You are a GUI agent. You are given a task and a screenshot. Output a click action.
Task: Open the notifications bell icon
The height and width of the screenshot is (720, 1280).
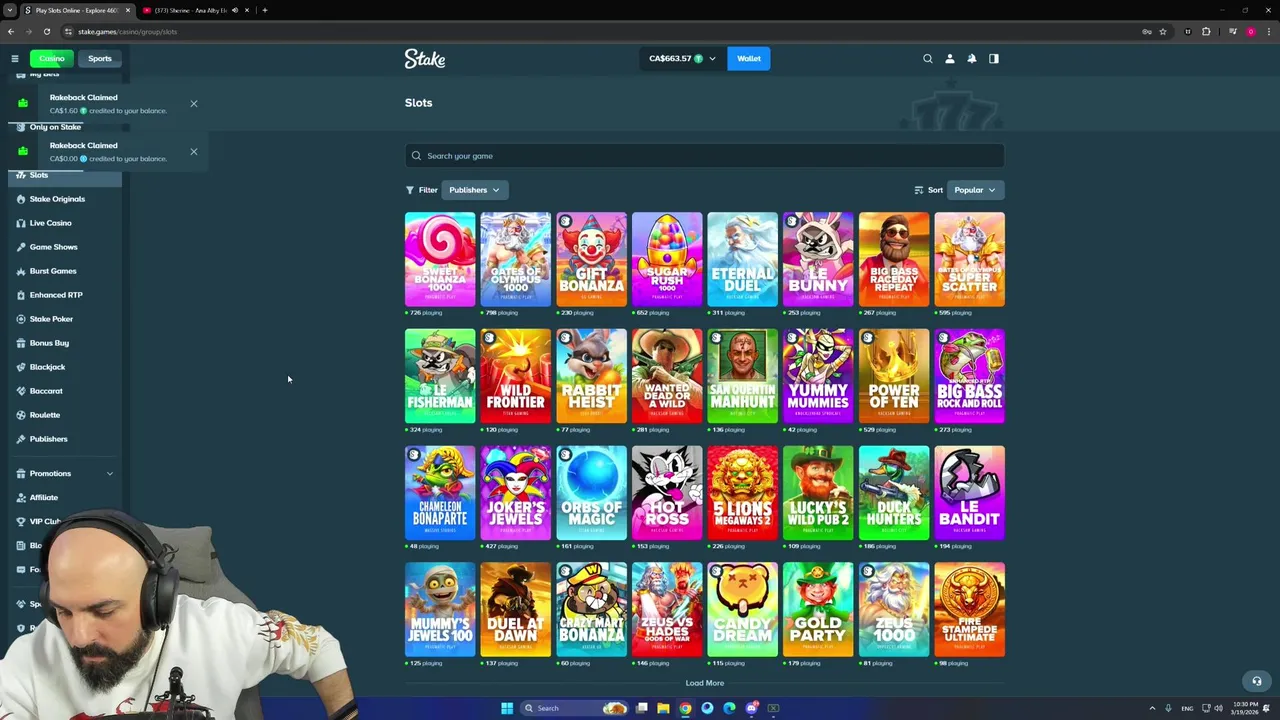coord(972,58)
